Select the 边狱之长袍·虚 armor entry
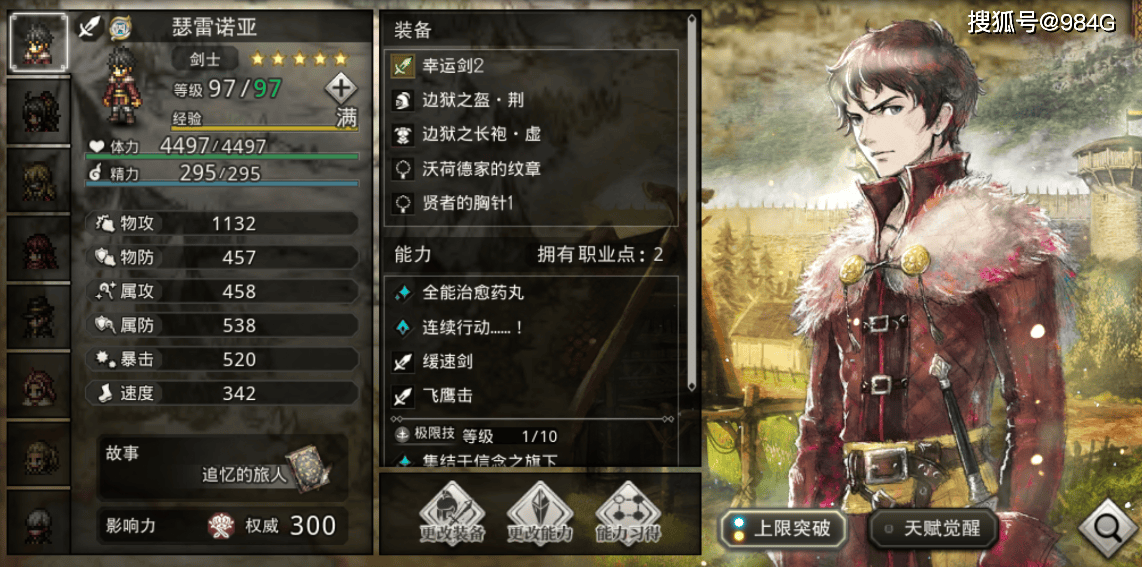The image size is (1142, 567). (x=530, y=135)
